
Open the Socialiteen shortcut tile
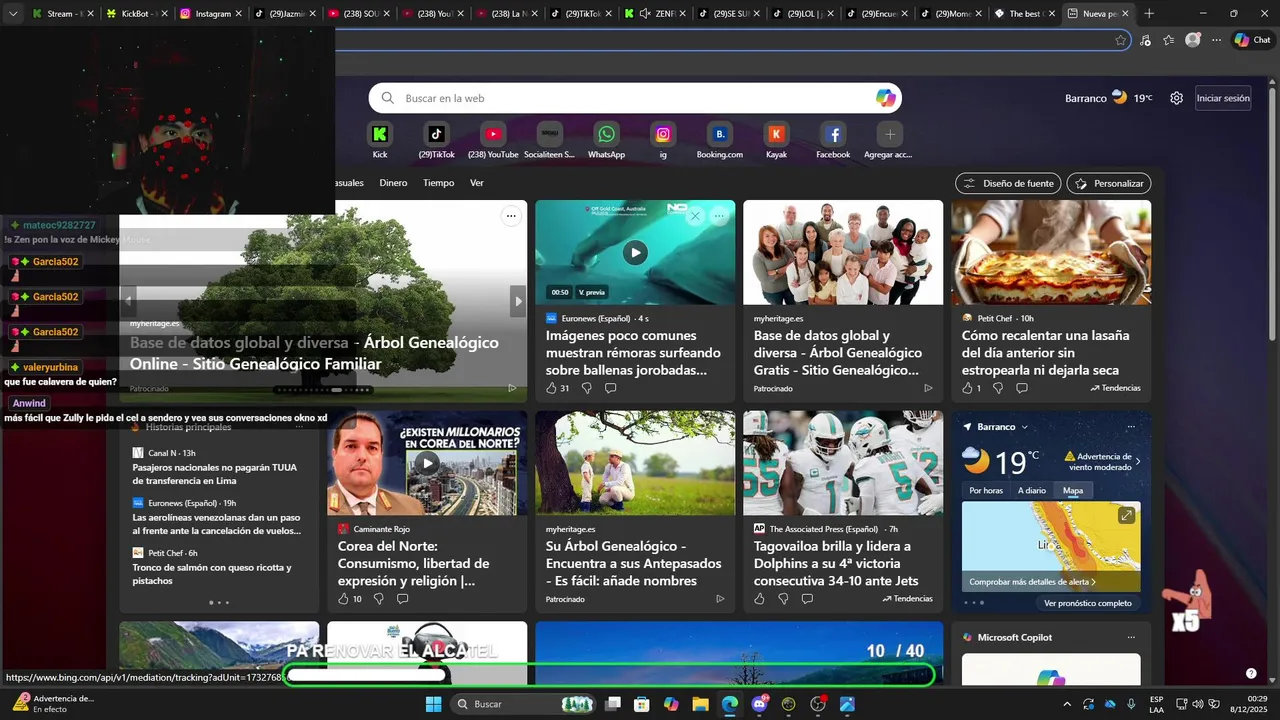[550, 134]
